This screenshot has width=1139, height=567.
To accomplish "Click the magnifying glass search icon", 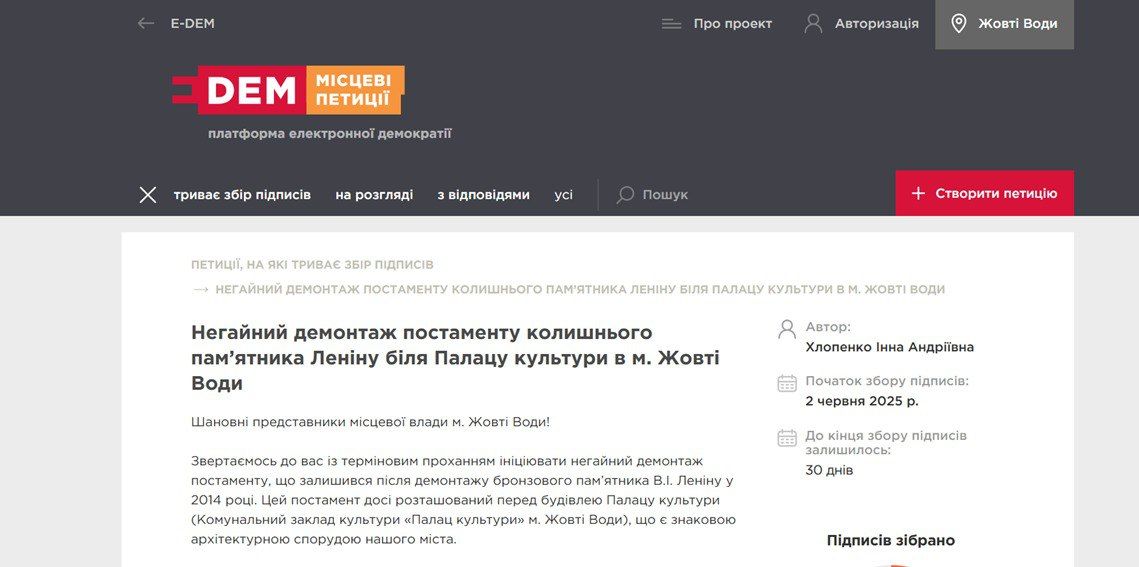I will click(626, 194).
